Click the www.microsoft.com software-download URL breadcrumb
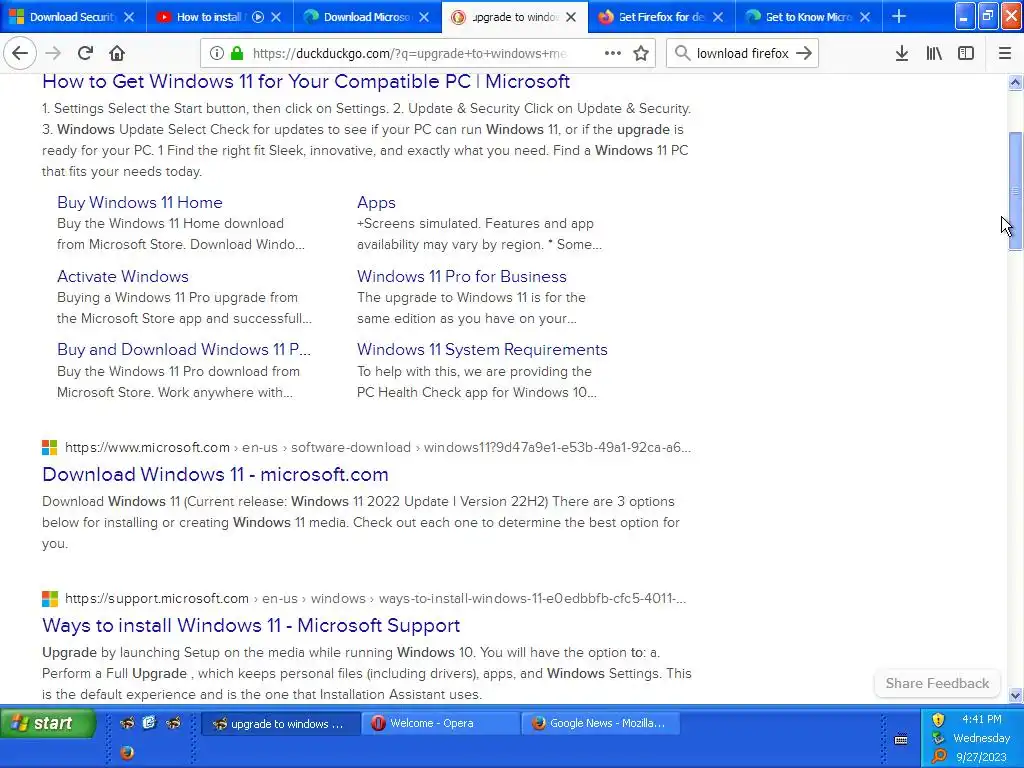Viewport: 1024px width, 768px height. [x=377, y=447]
